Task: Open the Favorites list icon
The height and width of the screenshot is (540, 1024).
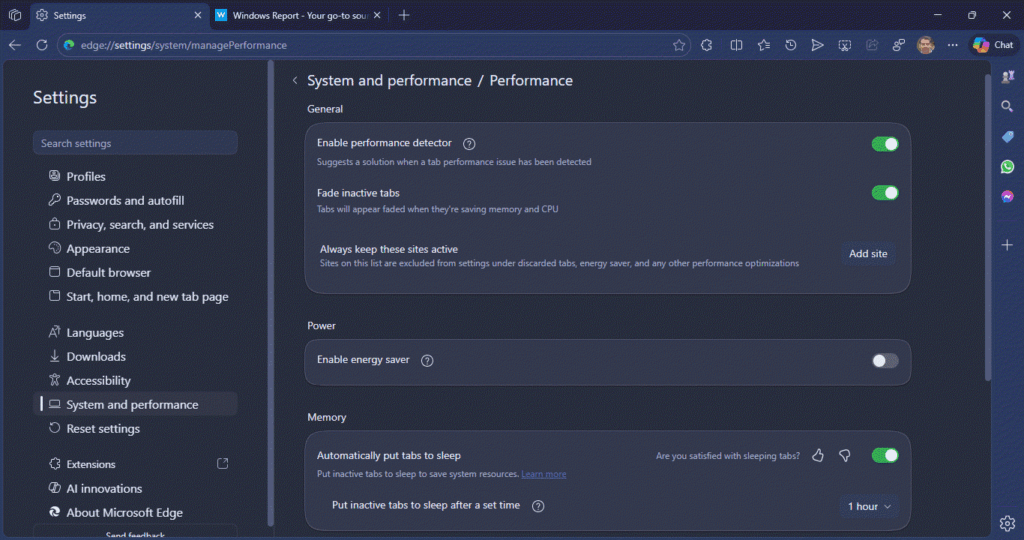Action: click(763, 45)
